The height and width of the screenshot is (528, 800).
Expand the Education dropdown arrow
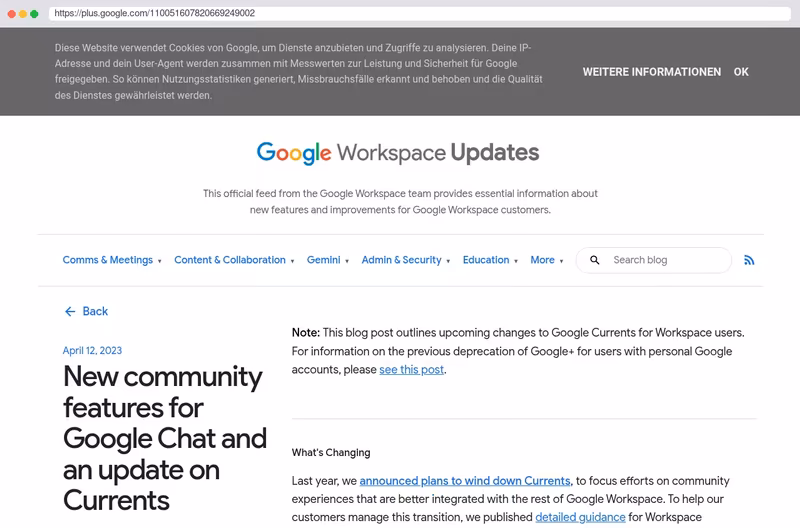point(516,261)
